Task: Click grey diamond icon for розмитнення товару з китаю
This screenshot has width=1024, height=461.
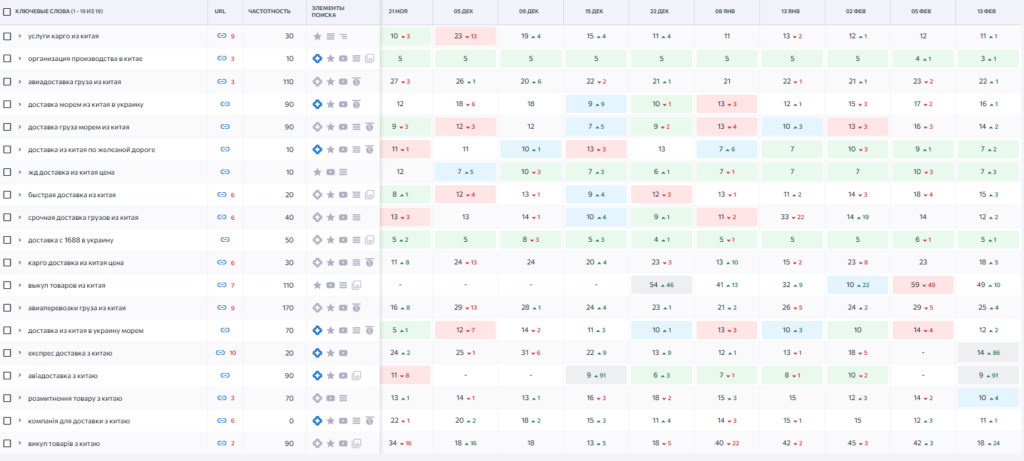Action: [x=317, y=398]
